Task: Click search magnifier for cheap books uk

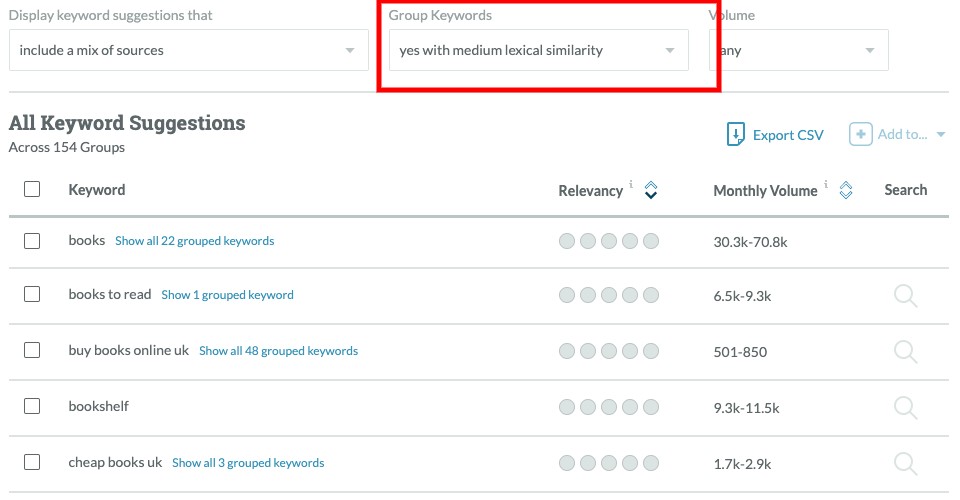Action: (906, 464)
